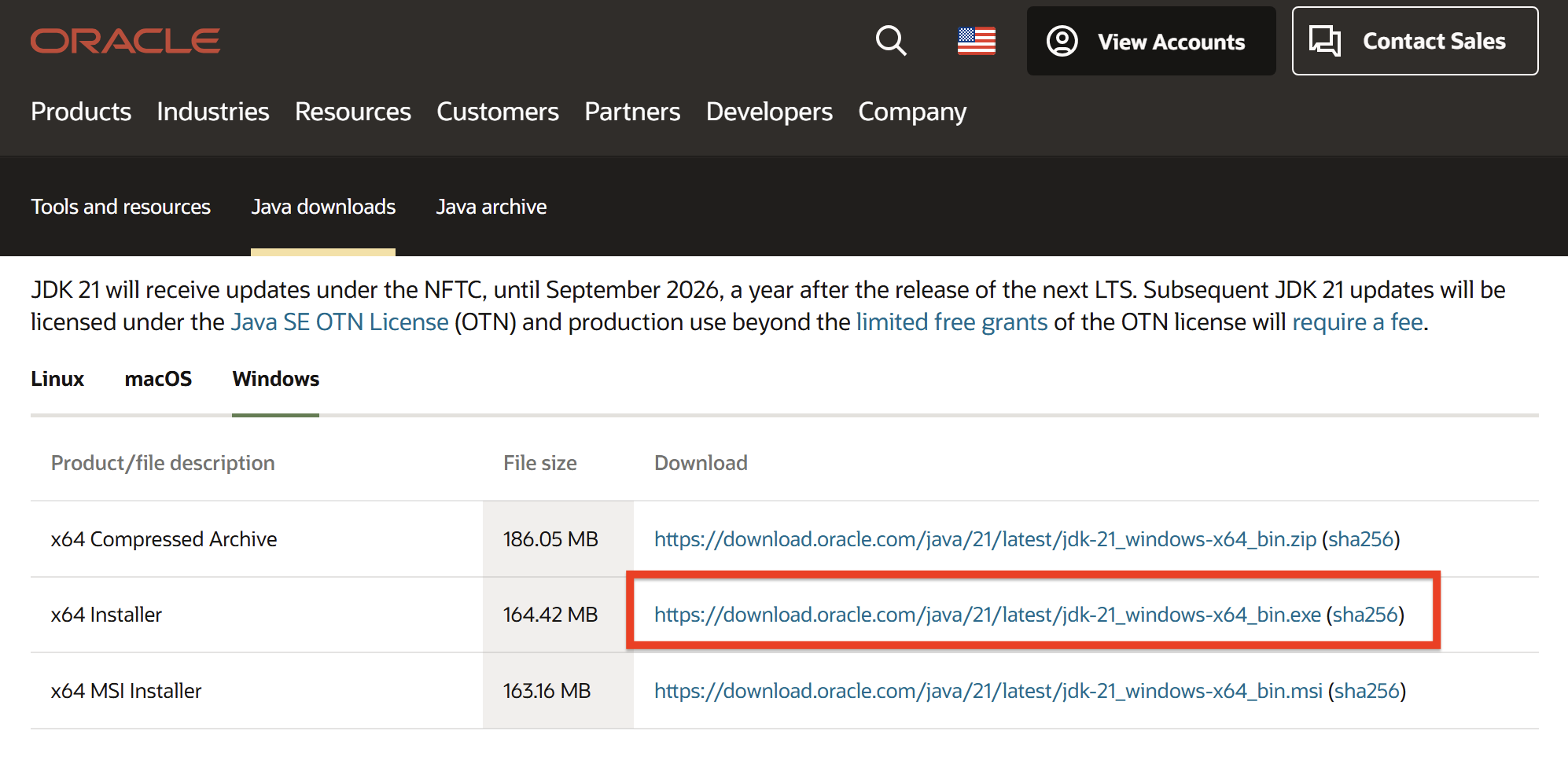This screenshot has height=775, width=1568.
Task: Follow the limited free grants link
Action: pos(951,322)
